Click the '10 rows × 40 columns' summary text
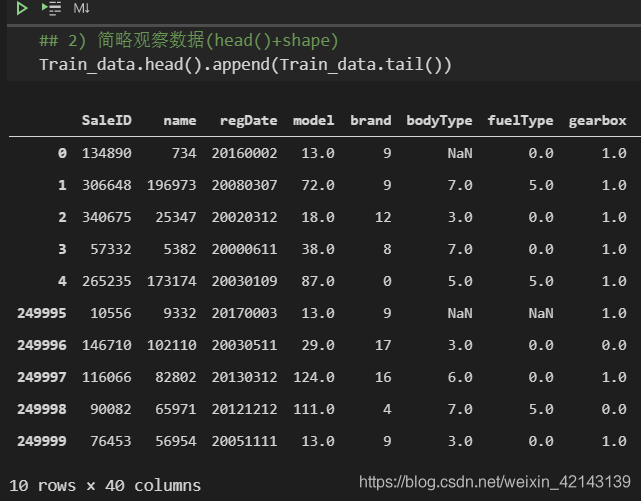 coord(105,485)
